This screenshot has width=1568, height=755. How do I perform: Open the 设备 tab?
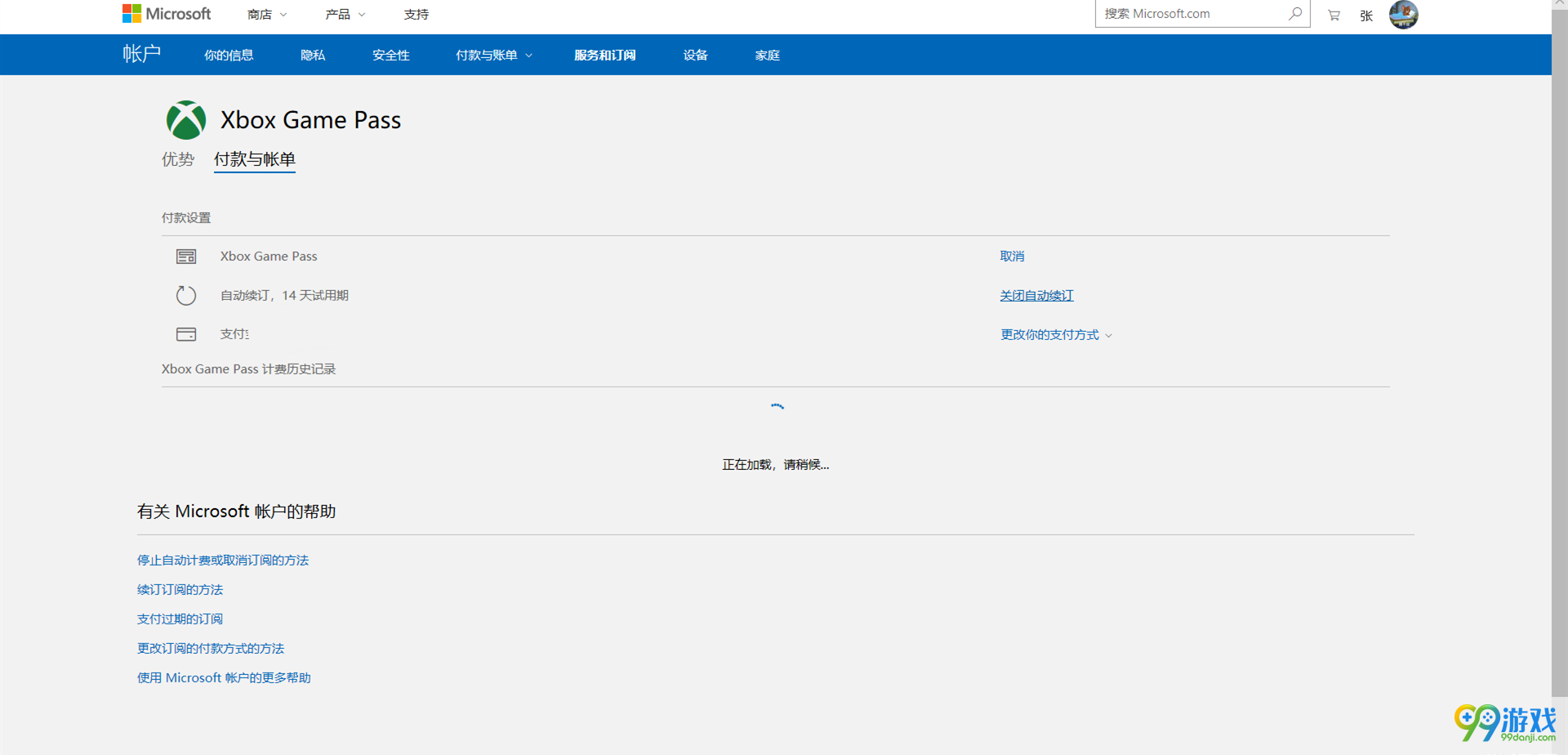tap(696, 55)
